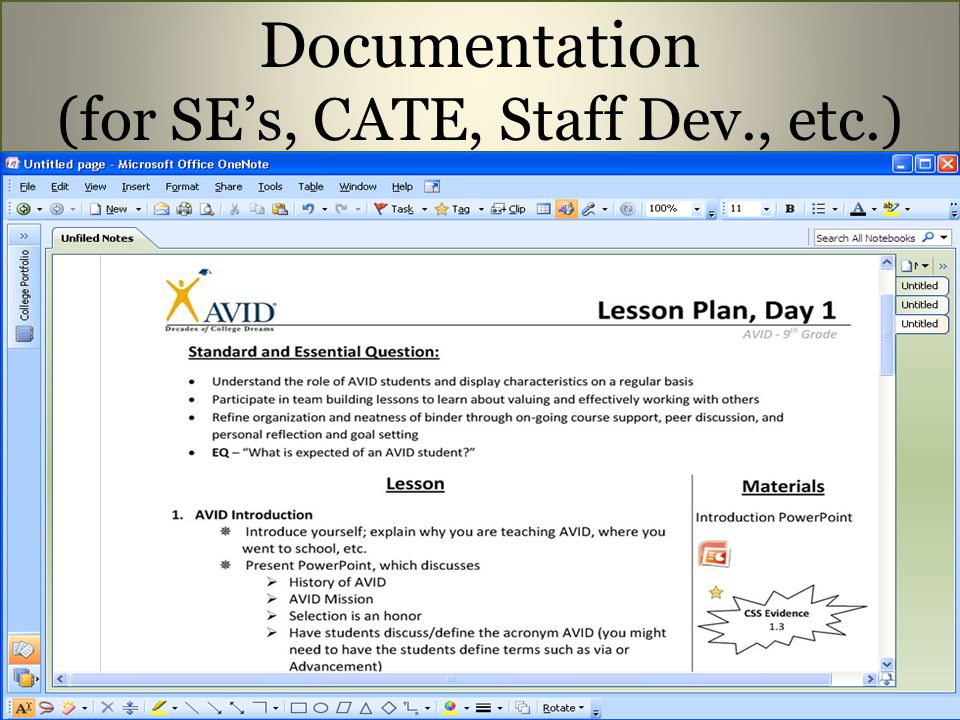The height and width of the screenshot is (720, 960).
Task: Click the Task flag button
Action: tap(394, 209)
